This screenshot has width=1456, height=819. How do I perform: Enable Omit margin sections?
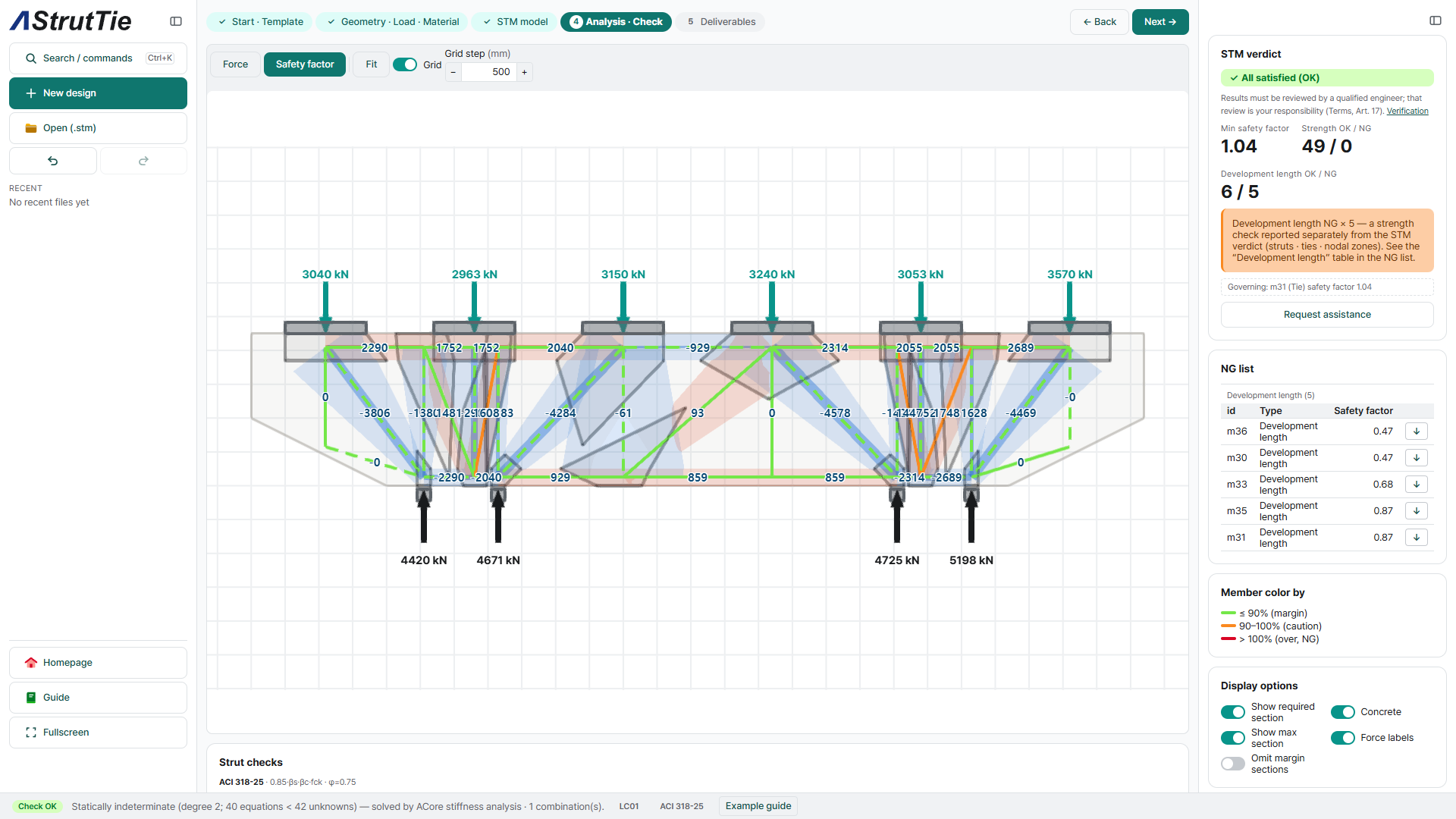pyautogui.click(x=1233, y=764)
